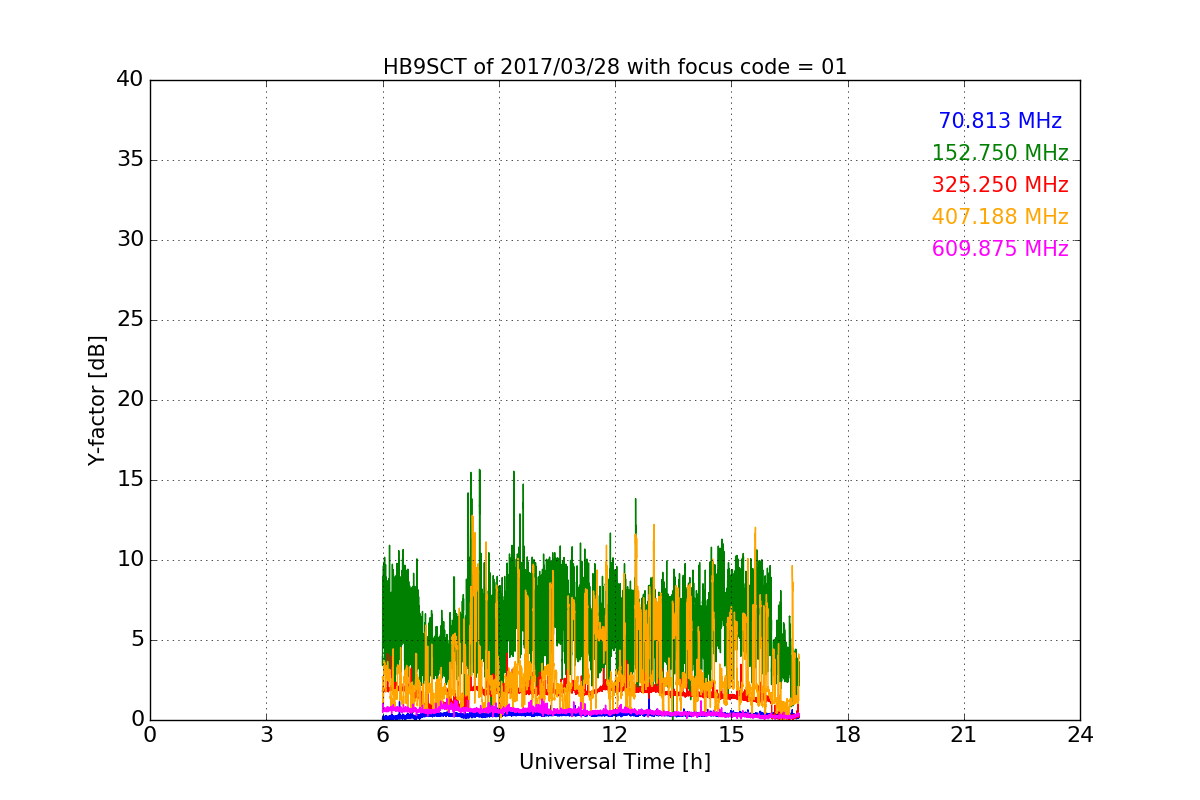
Task: Click the y-axis tick label 35
Action: pyautogui.click(x=130, y=160)
